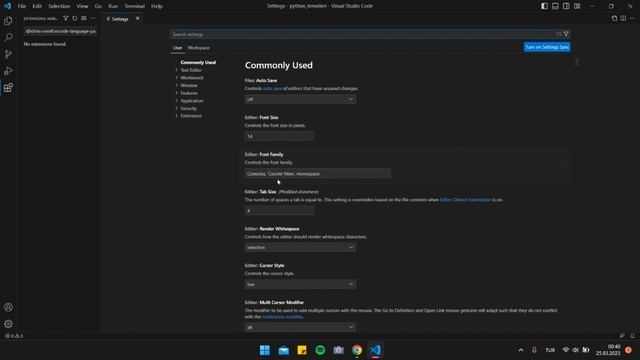
Task: Open Render Whitespace dropdown
Action: (300, 247)
